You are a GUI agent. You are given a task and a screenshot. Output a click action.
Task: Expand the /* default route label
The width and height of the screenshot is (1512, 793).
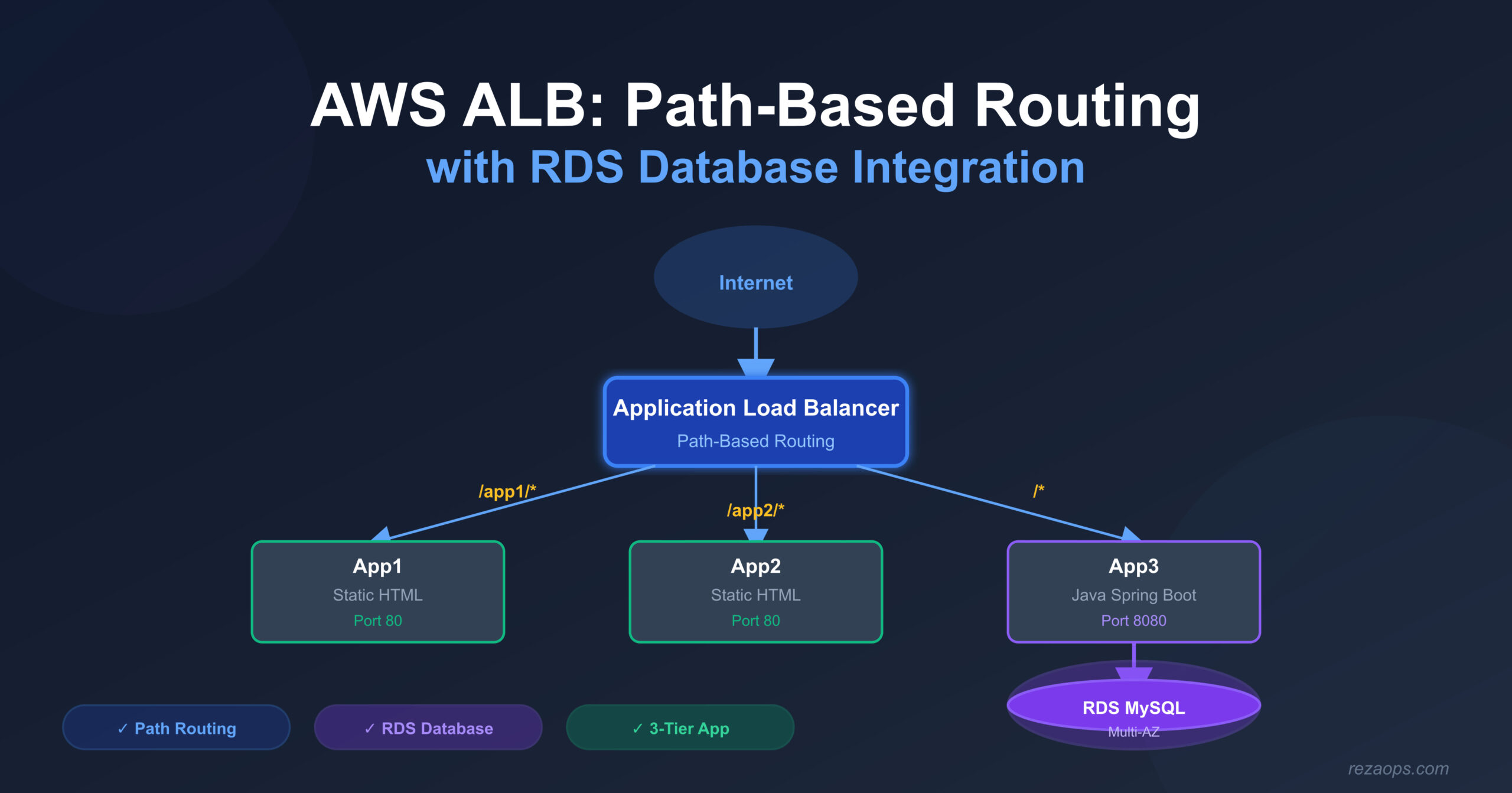[1038, 489]
